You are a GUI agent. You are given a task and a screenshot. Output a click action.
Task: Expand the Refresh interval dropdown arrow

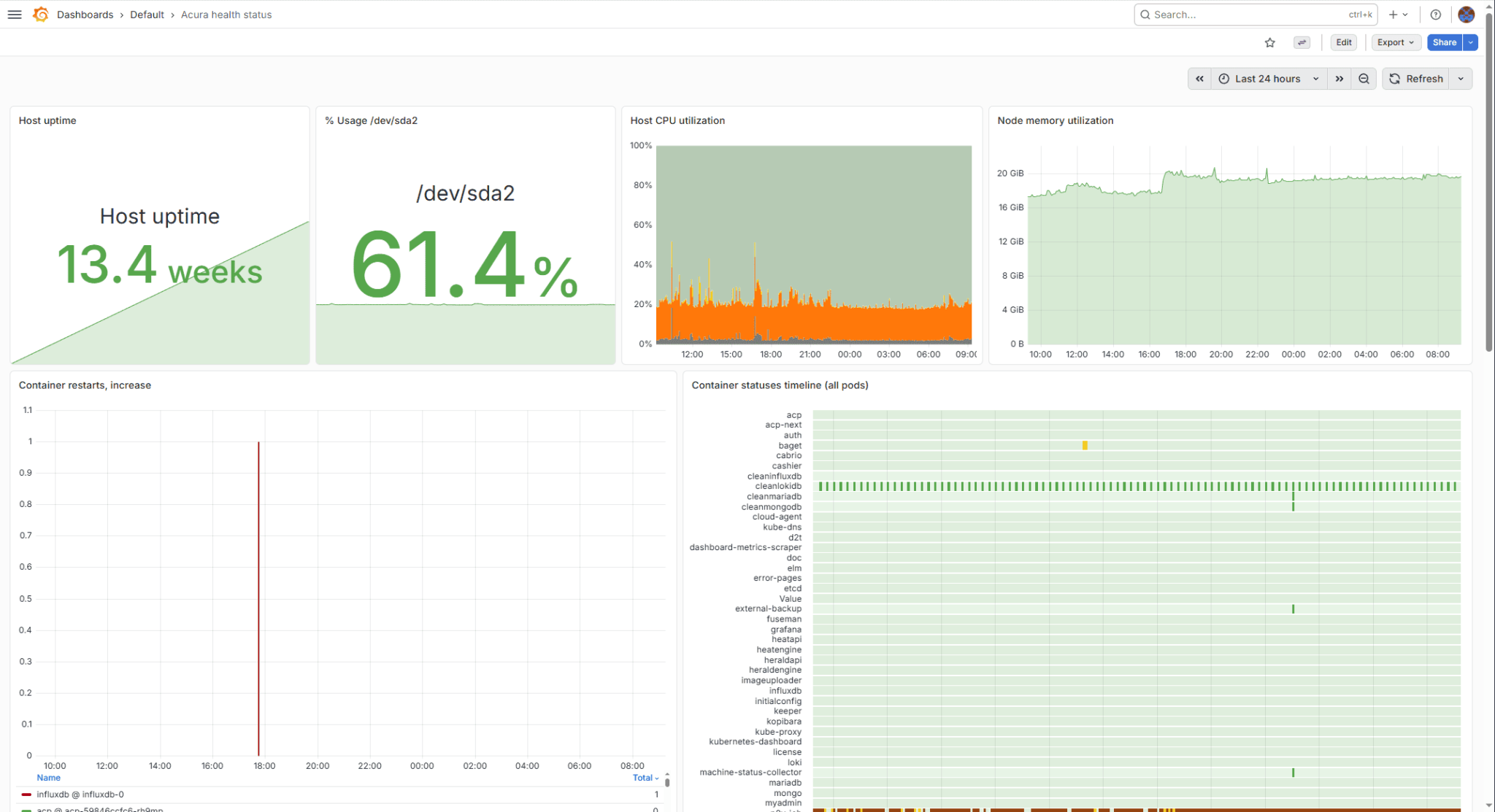click(1461, 79)
